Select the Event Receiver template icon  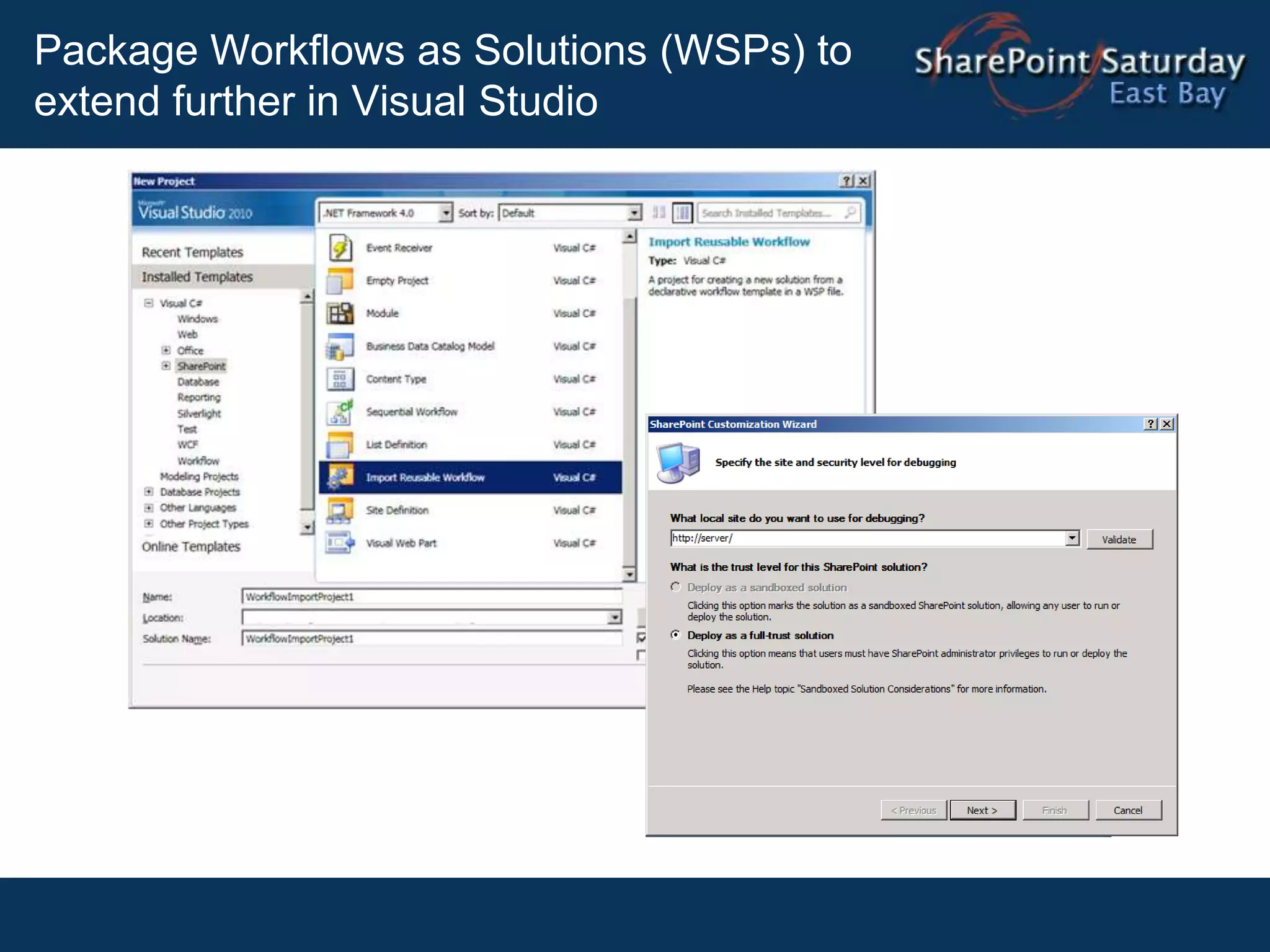click(340, 248)
